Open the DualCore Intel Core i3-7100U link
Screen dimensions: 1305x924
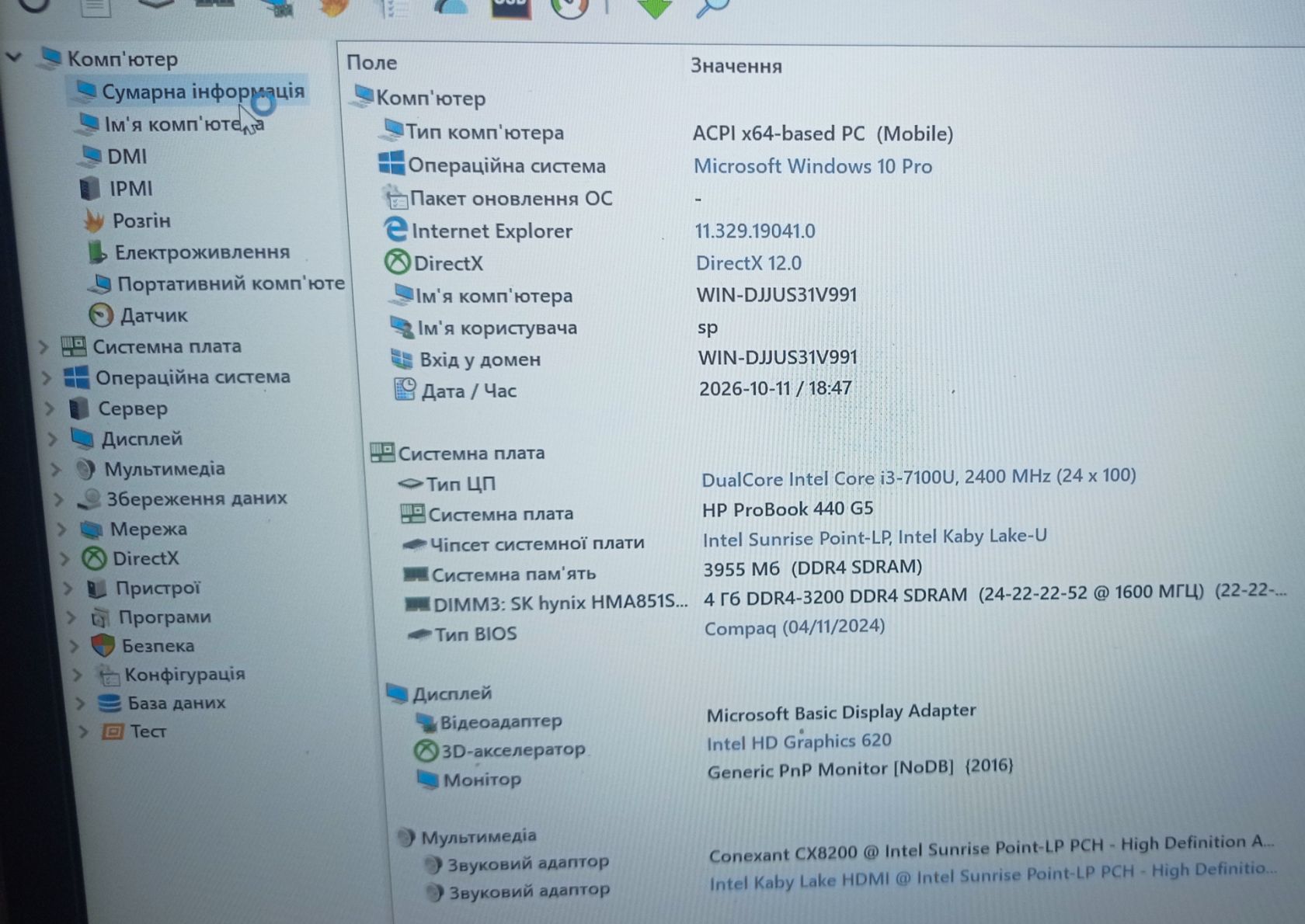tap(918, 478)
